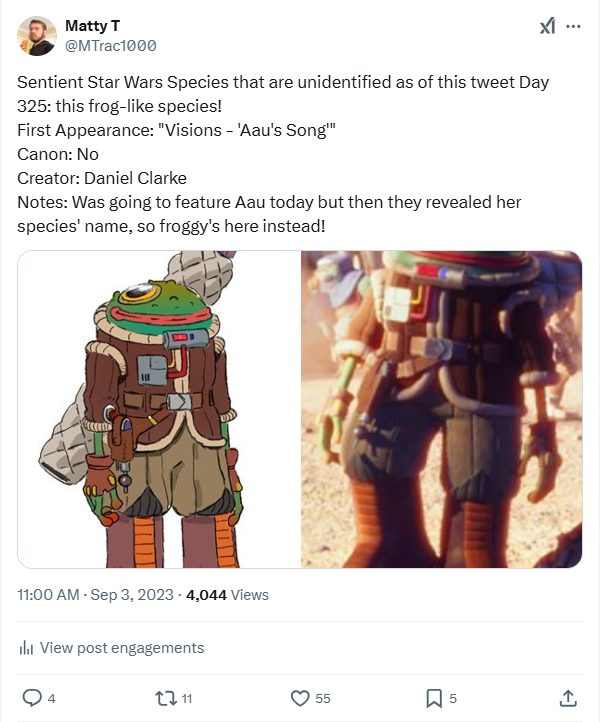The width and height of the screenshot is (603, 722).
Task: Toggle the like heart icon
Action: coord(299,697)
